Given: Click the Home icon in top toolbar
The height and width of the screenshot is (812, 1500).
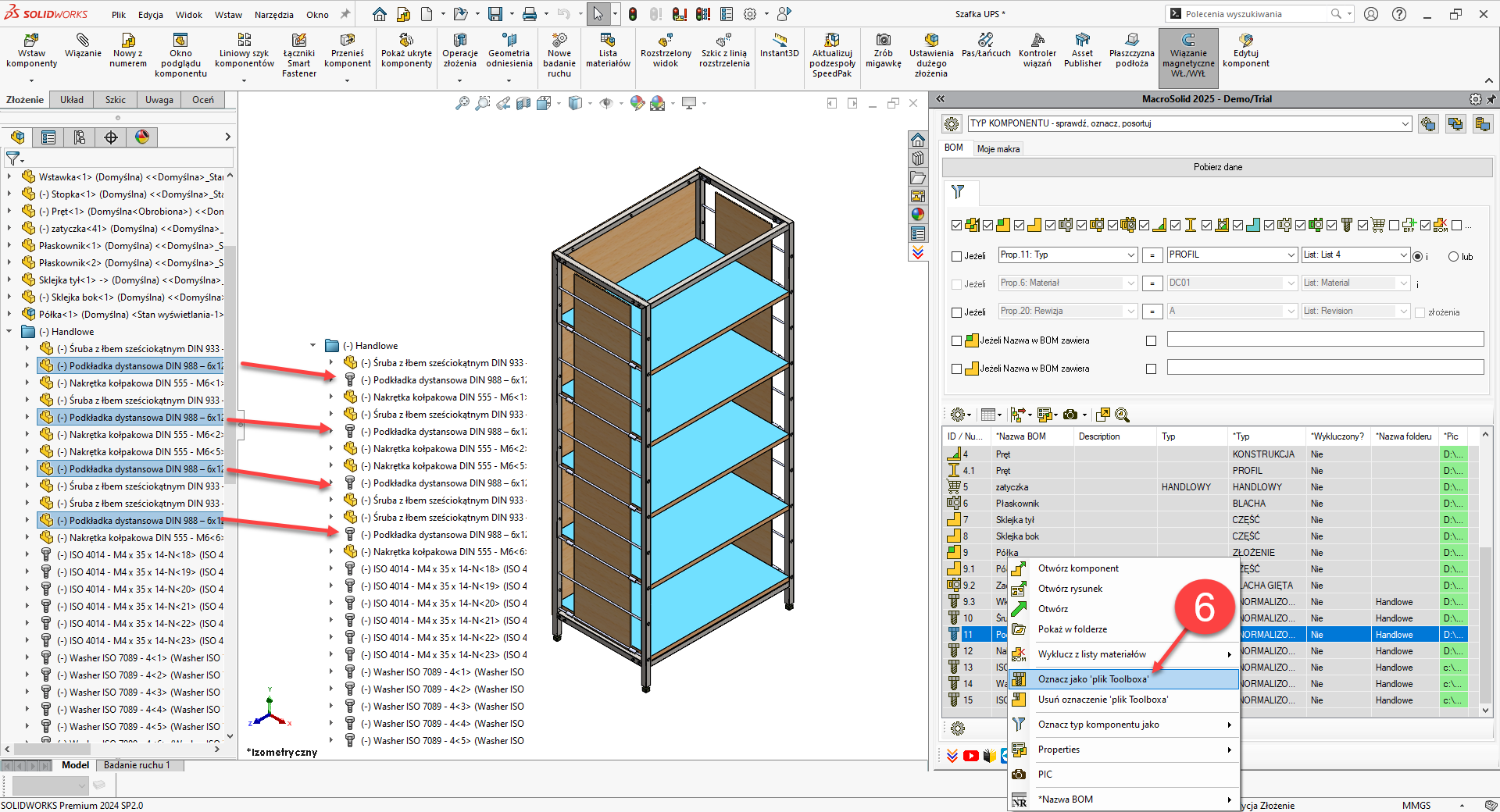Looking at the screenshot, I should tap(379, 14).
